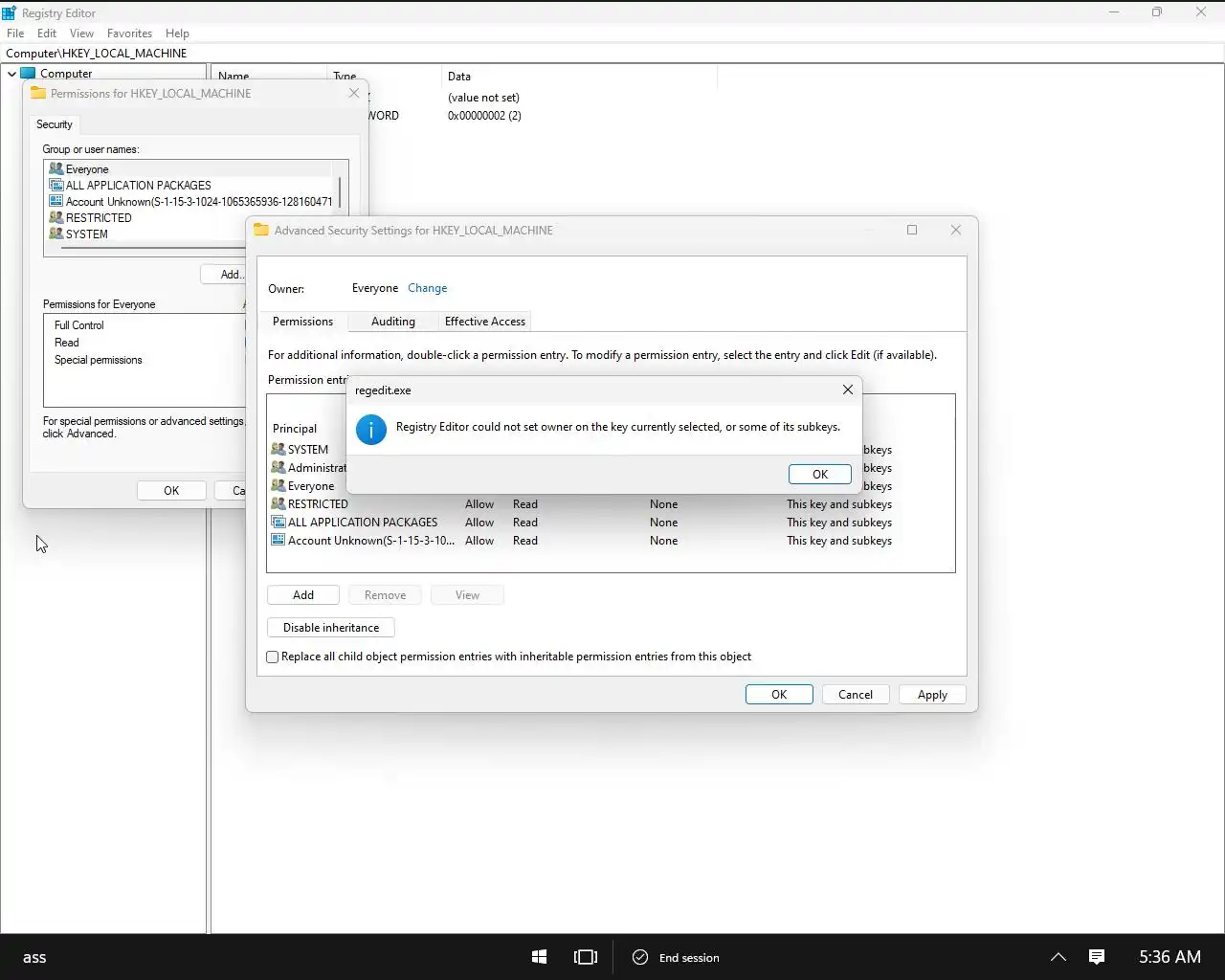Open the Effective Access tab
This screenshot has height=980, width=1225.
click(x=485, y=322)
